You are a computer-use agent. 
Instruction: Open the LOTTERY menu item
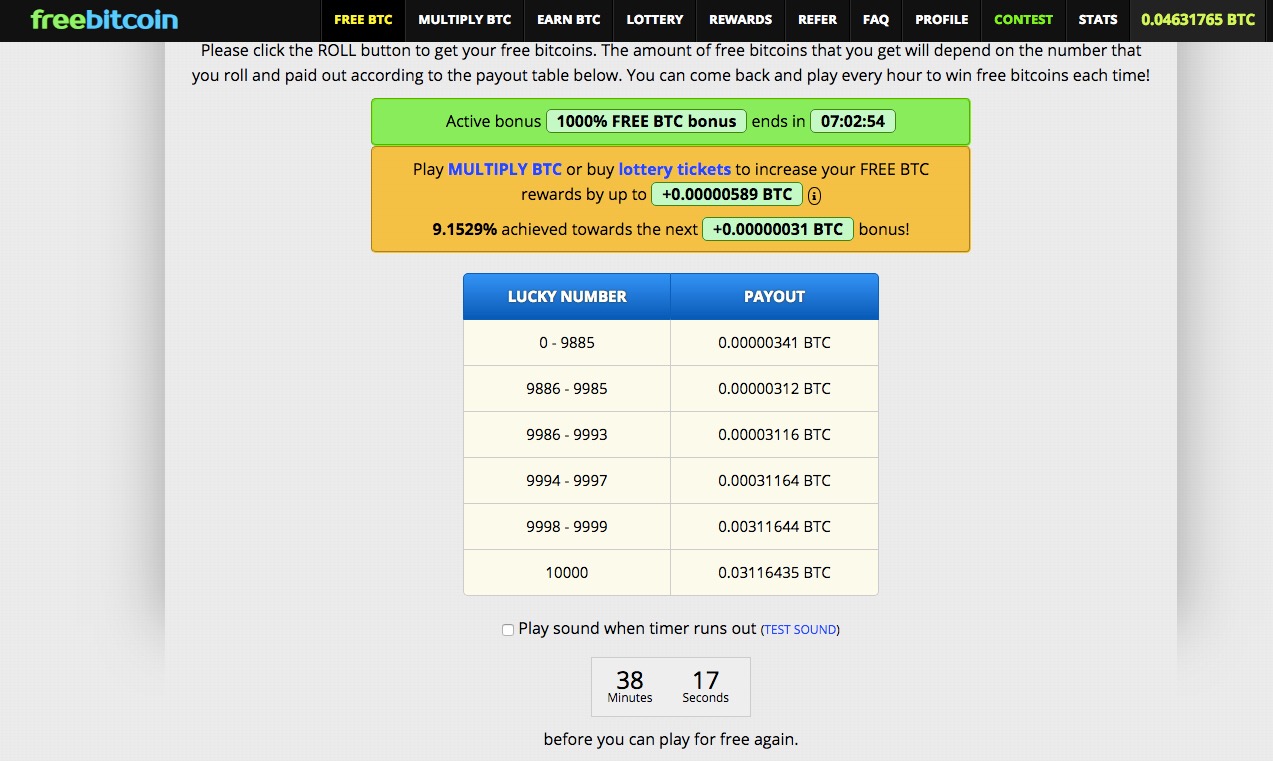click(x=655, y=20)
